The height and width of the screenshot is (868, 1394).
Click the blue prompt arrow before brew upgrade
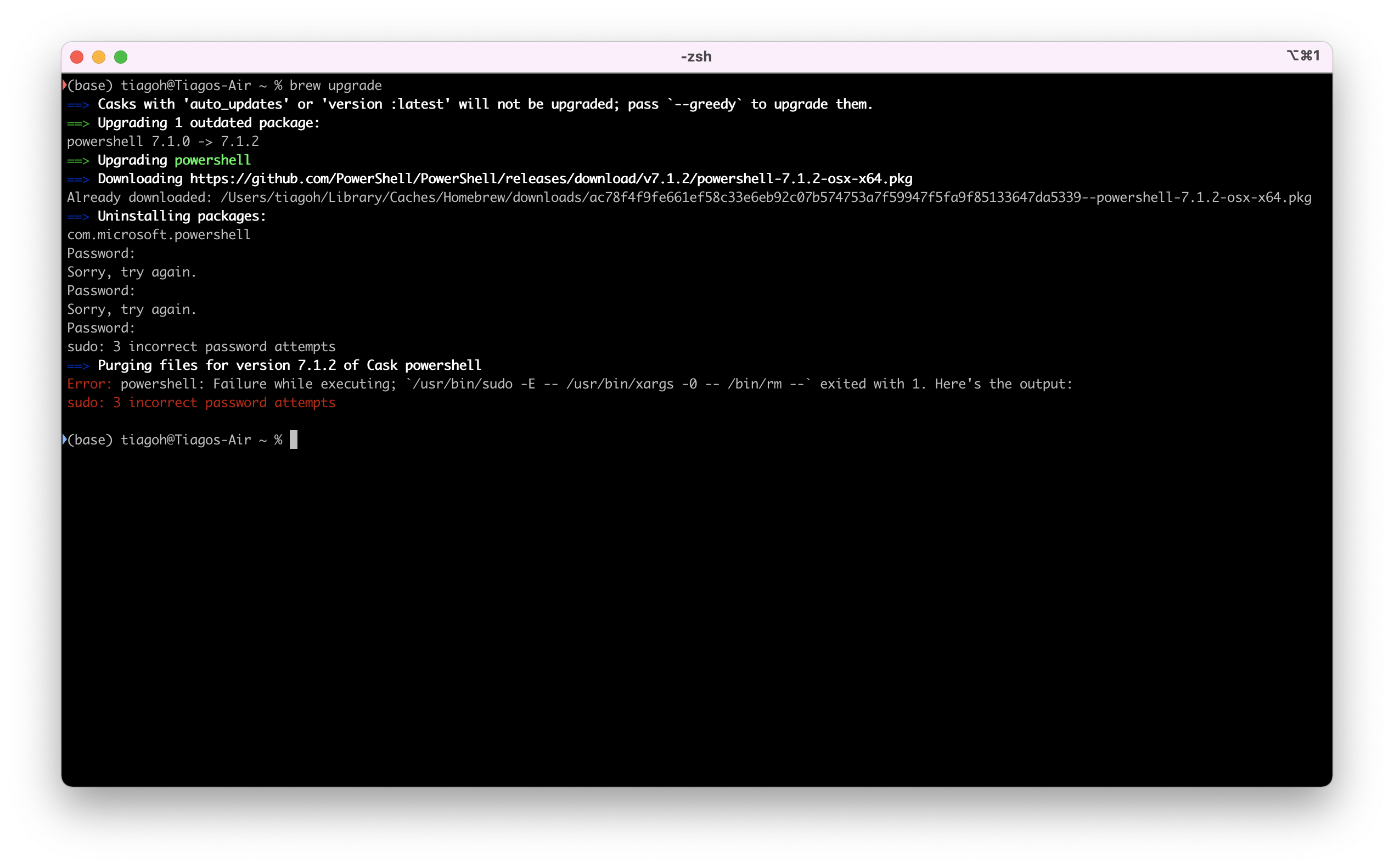[x=65, y=85]
